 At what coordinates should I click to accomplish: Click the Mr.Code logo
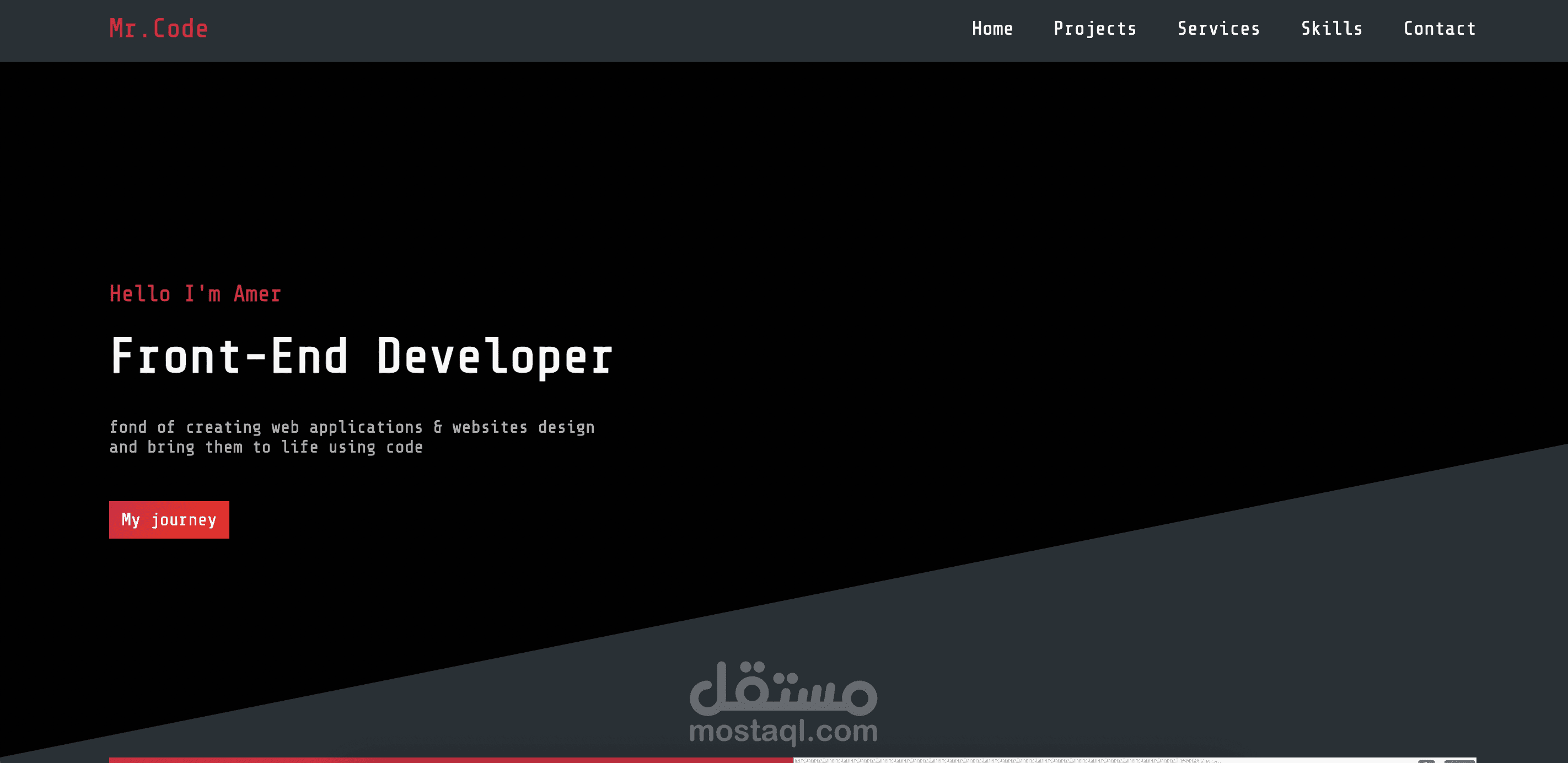pyautogui.click(x=158, y=29)
